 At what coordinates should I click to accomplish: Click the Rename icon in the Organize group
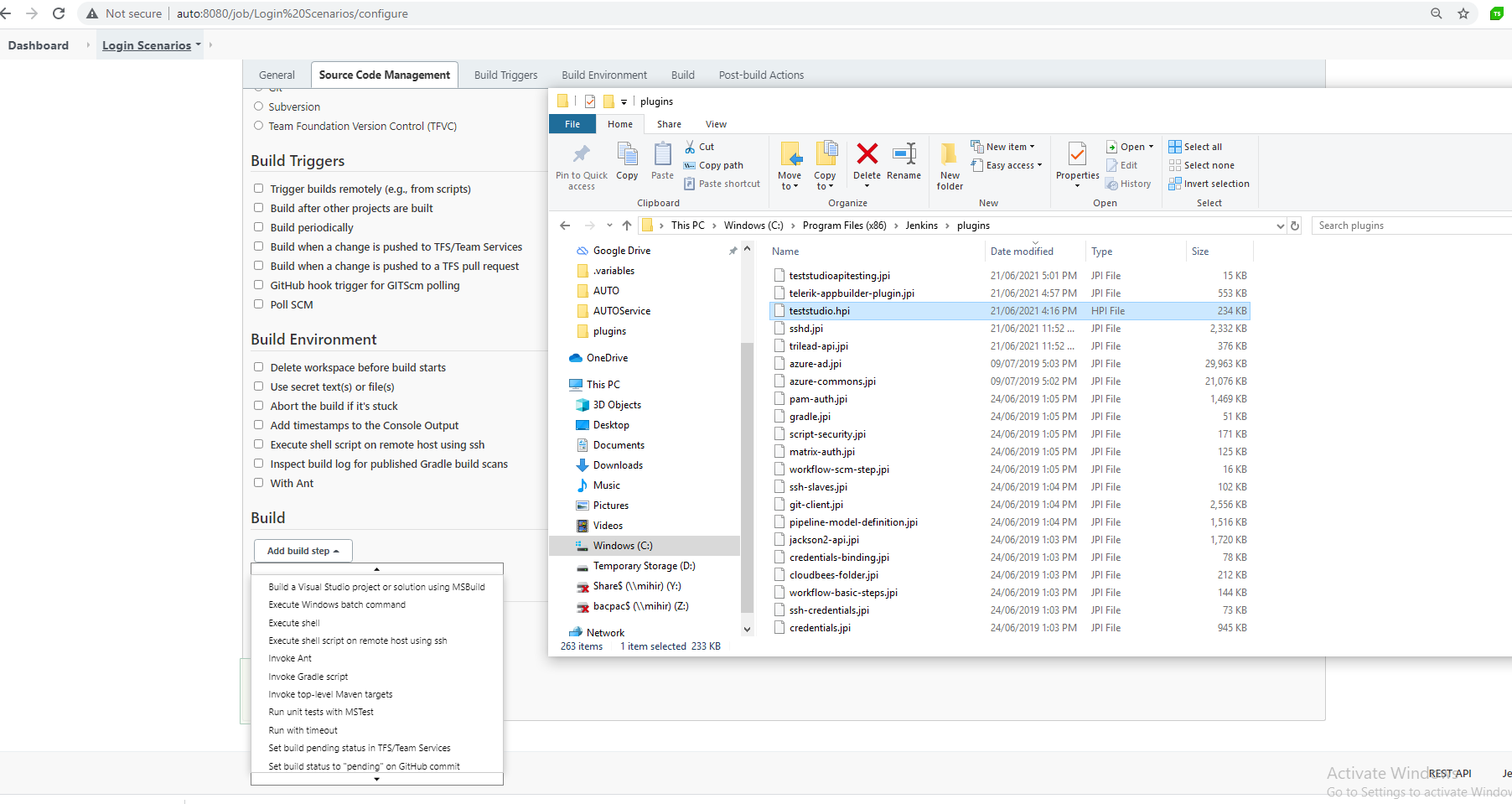(904, 155)
